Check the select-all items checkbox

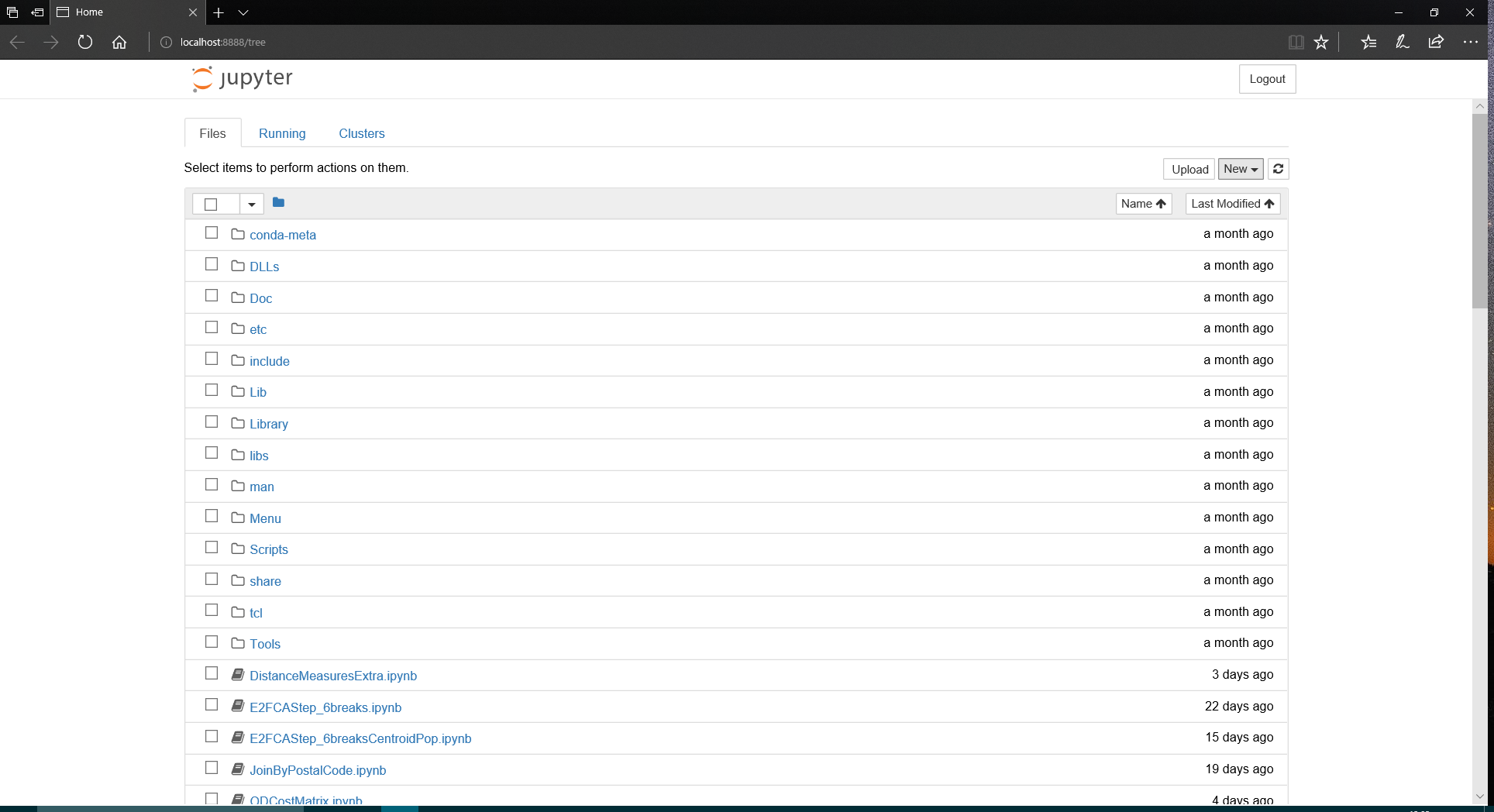tap(211, 204)
